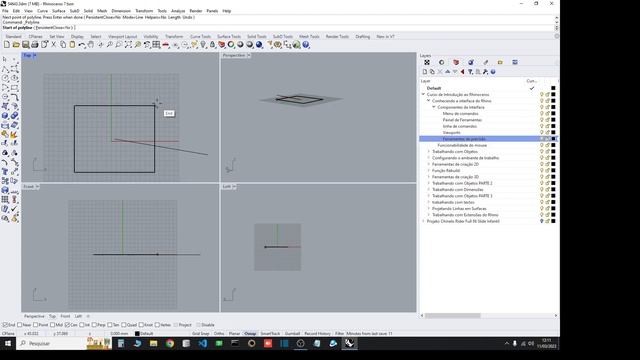Click the New Layer icon in Layers panel
The width and height of the screenshot is (640, 360).
[x=424, y=72]
